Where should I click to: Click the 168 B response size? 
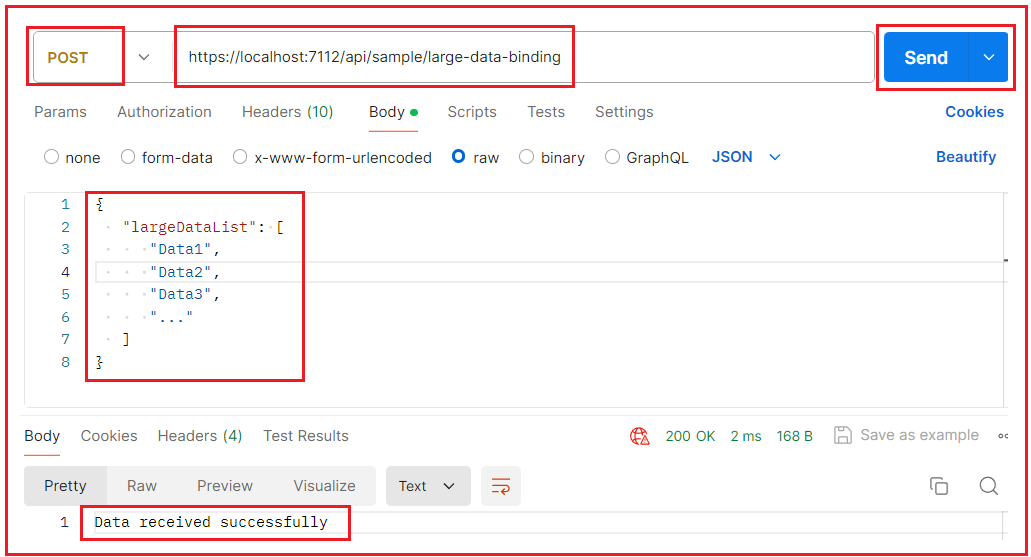(x=794, y=436)
